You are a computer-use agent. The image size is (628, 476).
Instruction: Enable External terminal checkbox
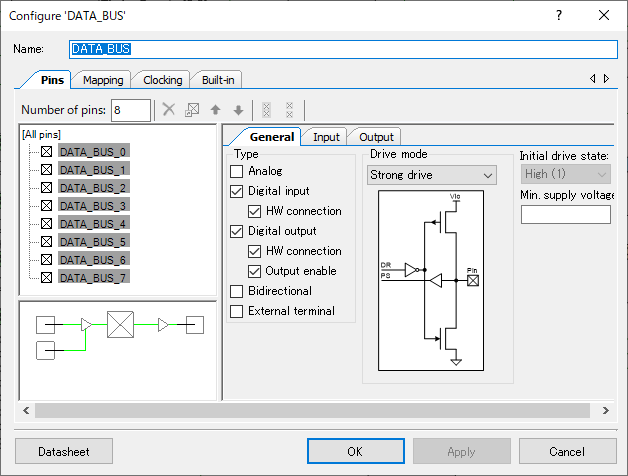pos(236,311)
